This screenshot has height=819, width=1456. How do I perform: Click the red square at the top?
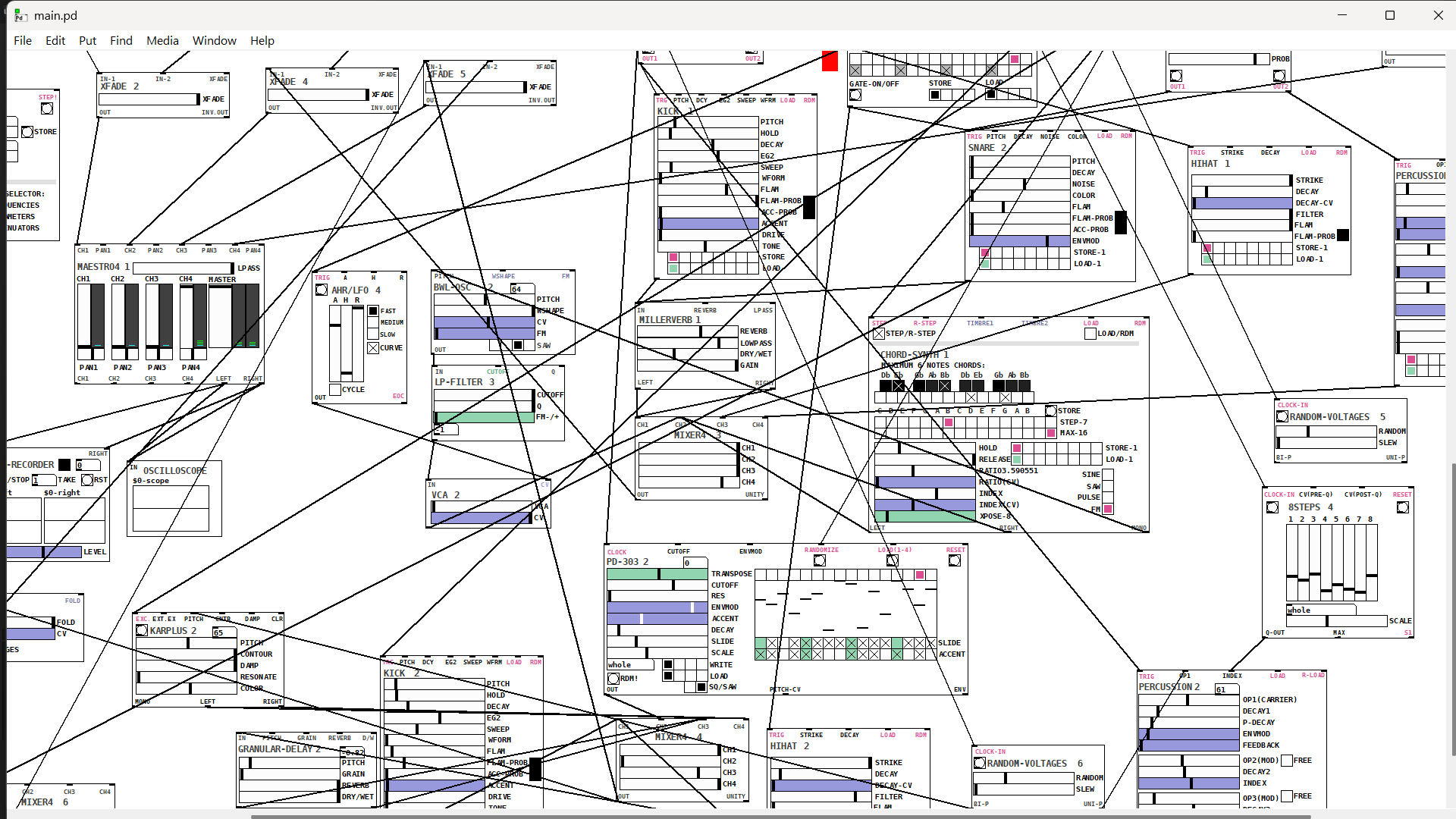(830, 61)
